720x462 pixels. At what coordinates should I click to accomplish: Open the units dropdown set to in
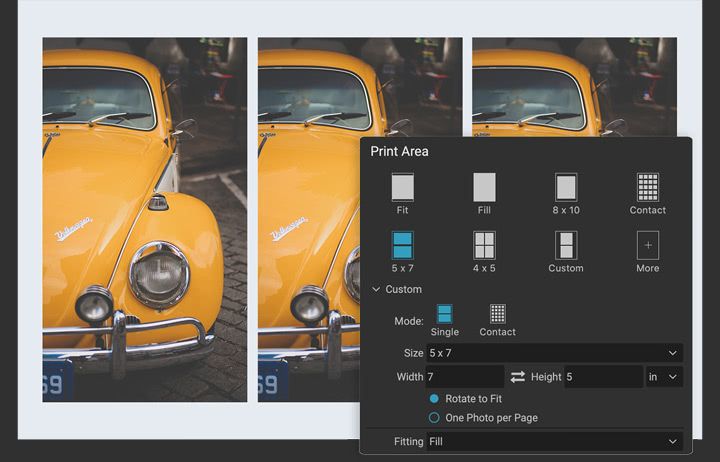pos(664,377)
